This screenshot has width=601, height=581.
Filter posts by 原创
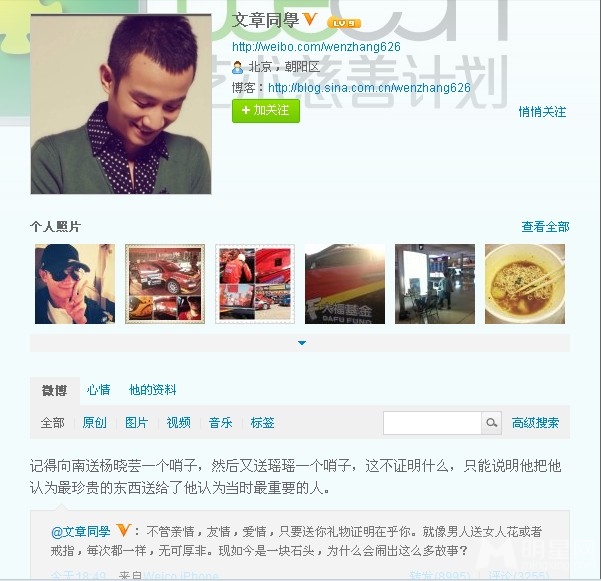(x=94, y=423)
